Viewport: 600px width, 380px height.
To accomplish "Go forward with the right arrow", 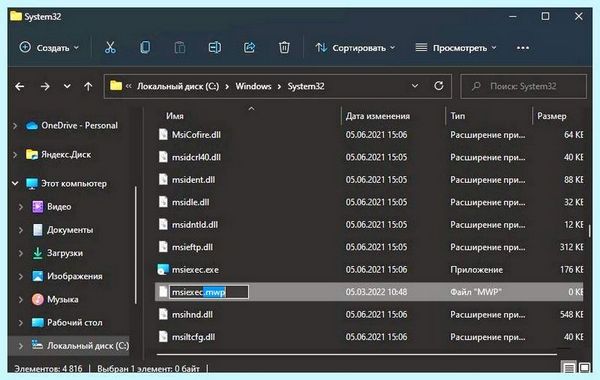I will pos(45,86).
